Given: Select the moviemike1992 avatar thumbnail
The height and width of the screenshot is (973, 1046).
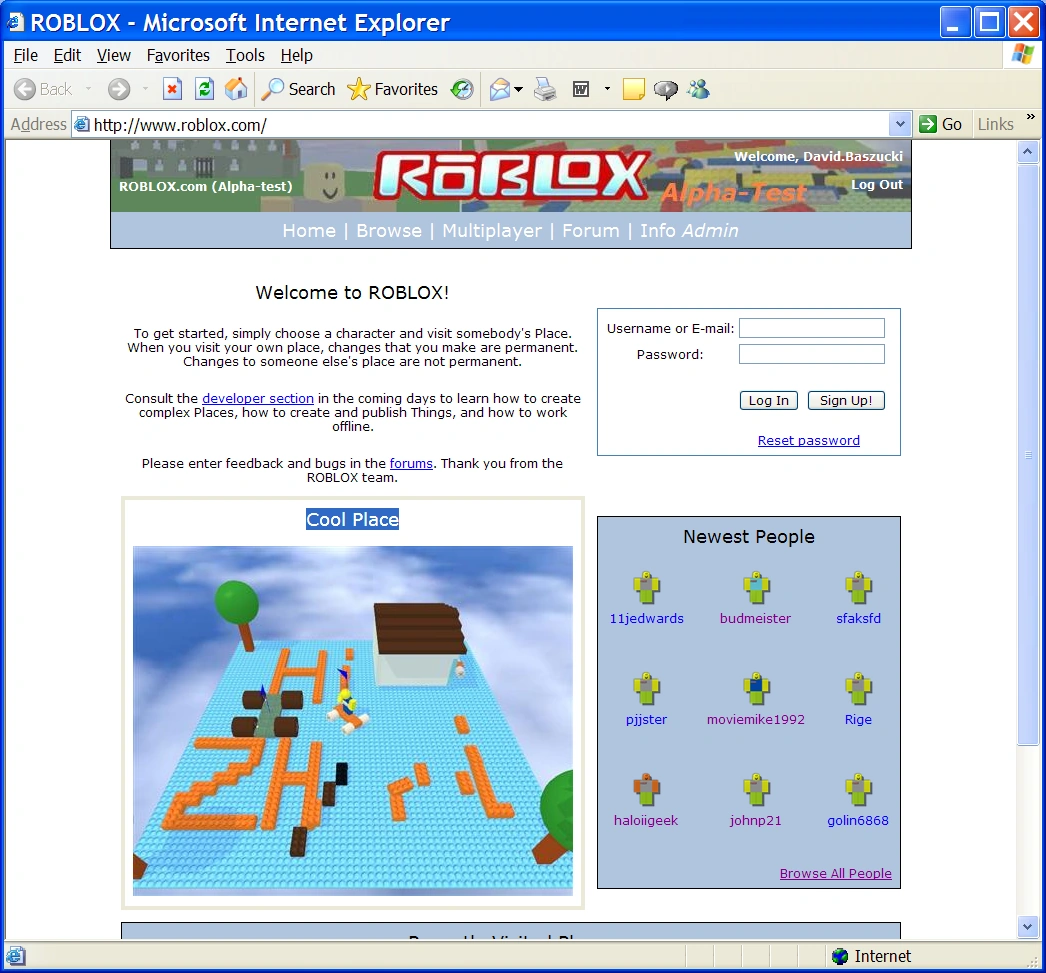Looking at the screenshot, I should pos(756,688).
